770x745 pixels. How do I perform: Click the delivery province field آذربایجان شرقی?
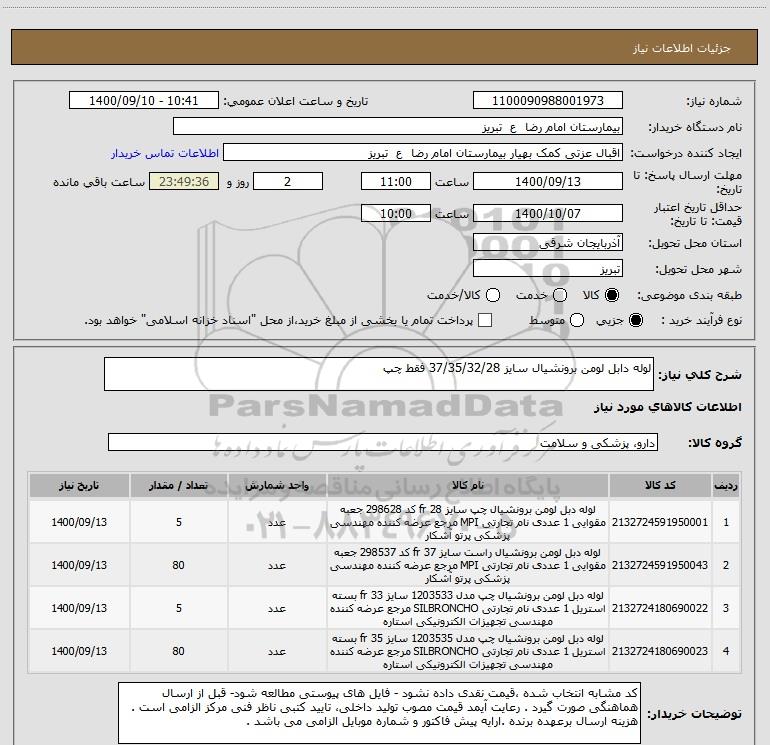coord(548,243)
